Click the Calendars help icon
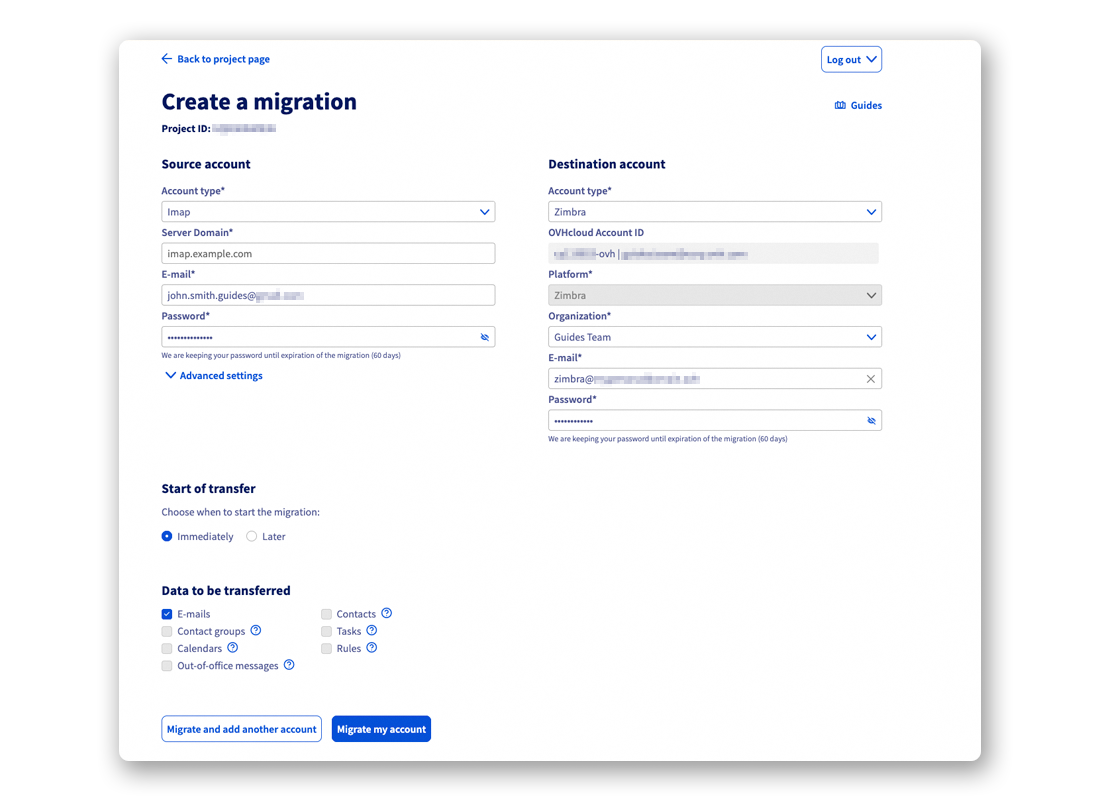 (233, 648)
